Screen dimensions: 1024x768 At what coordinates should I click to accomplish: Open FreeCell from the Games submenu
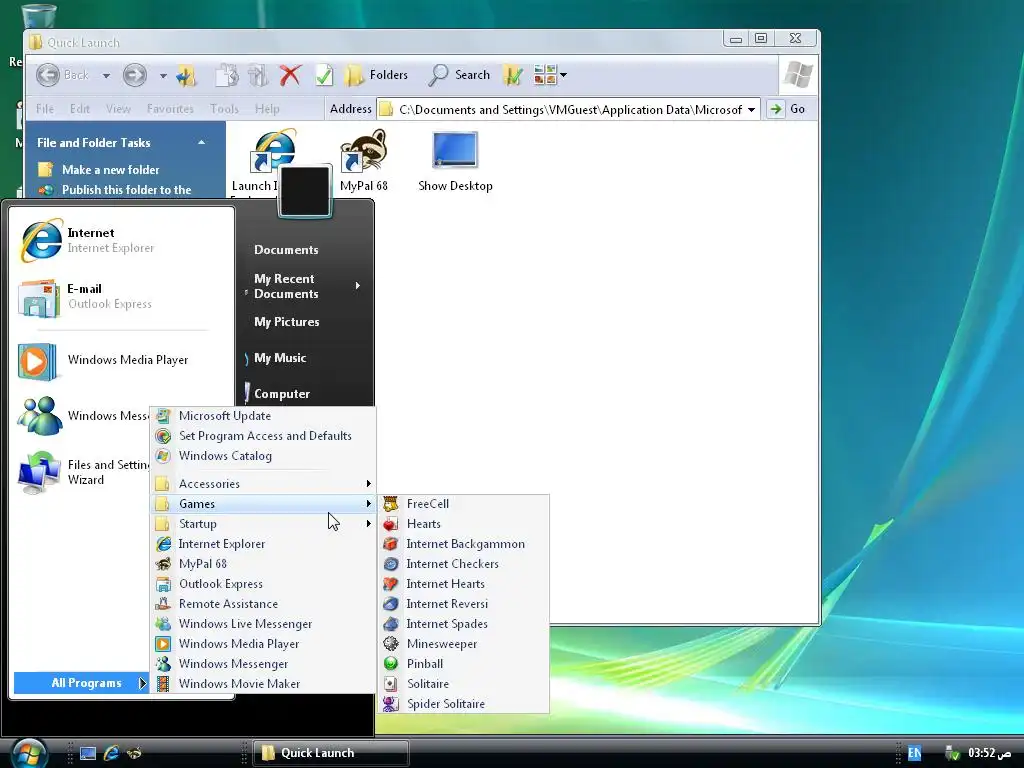click(x=464, y=504)
